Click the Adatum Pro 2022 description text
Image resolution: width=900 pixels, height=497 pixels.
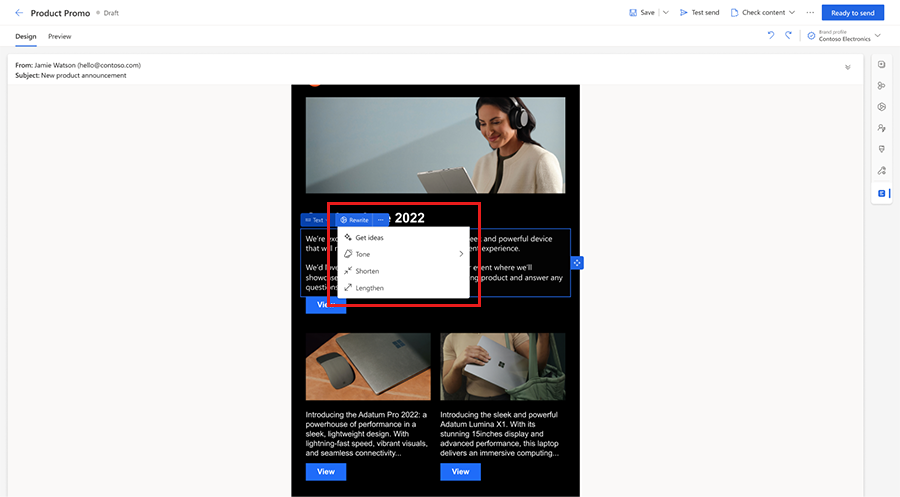pos(367,434)
